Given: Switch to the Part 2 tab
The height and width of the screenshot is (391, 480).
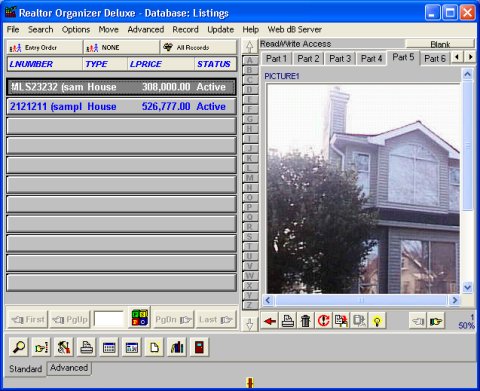Looking at the screenshot, I should (308, 59).
